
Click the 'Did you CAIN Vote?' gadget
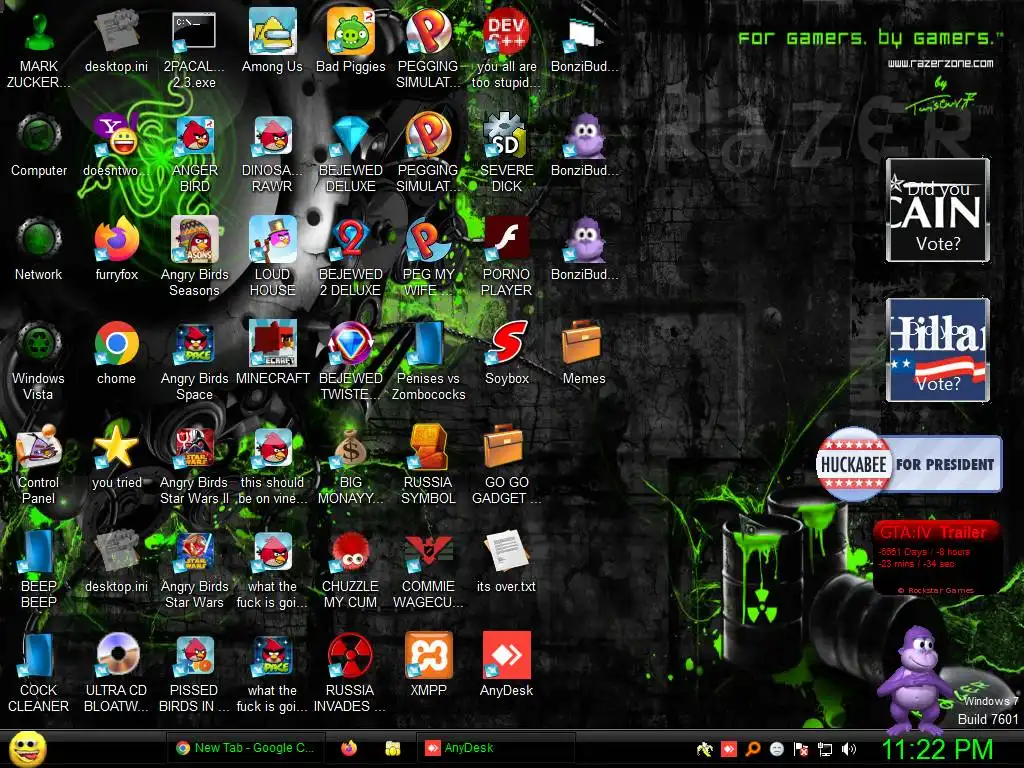938,210
